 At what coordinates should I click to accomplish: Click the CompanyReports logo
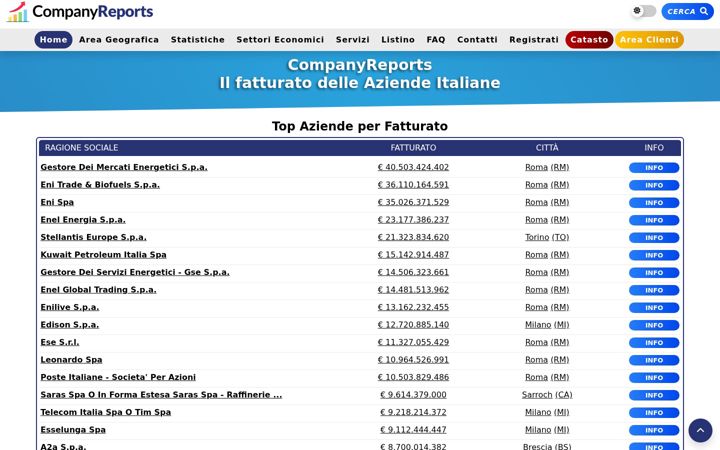coord(79,11)
